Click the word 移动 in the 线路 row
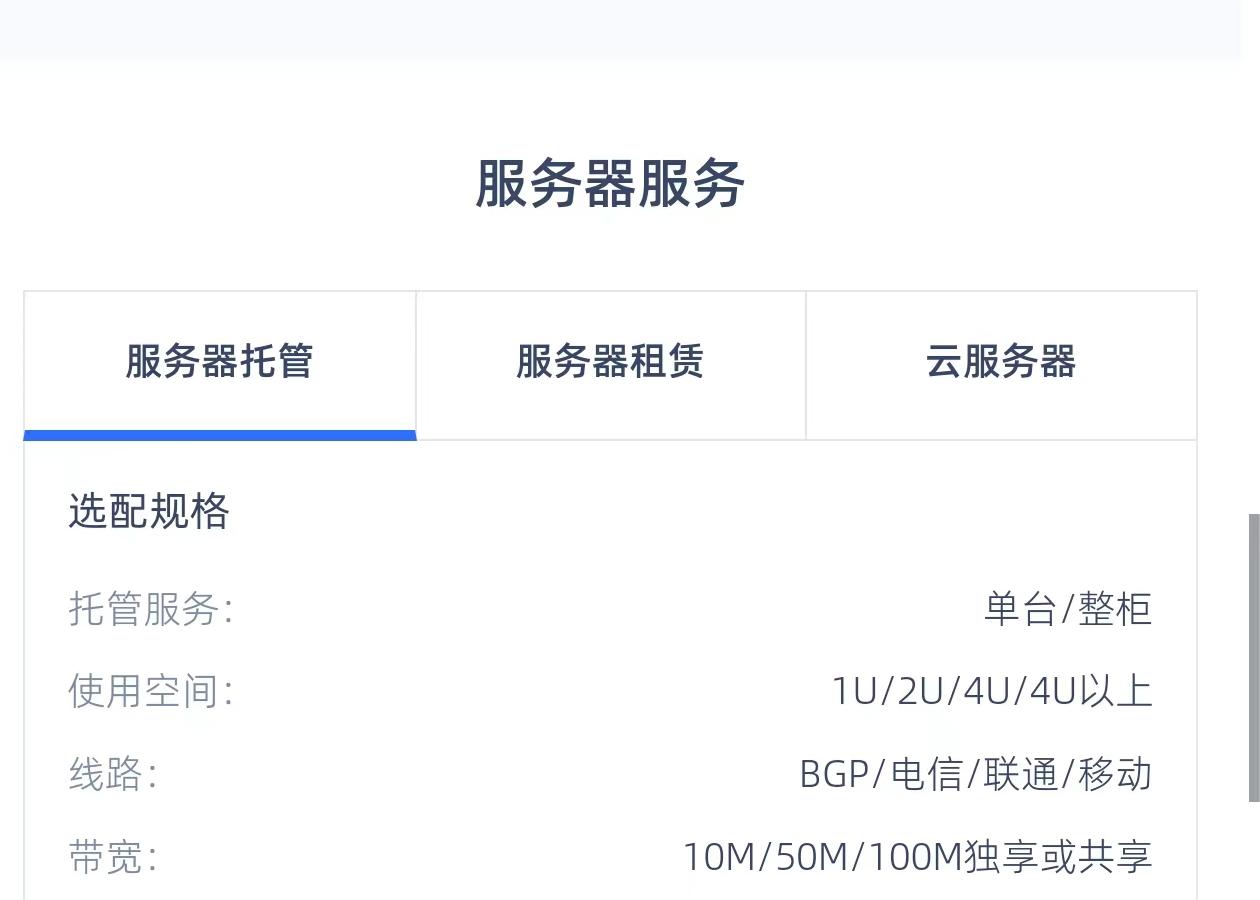The height and width of the screenshot is (900, 1260). (x=1115, y=774)
